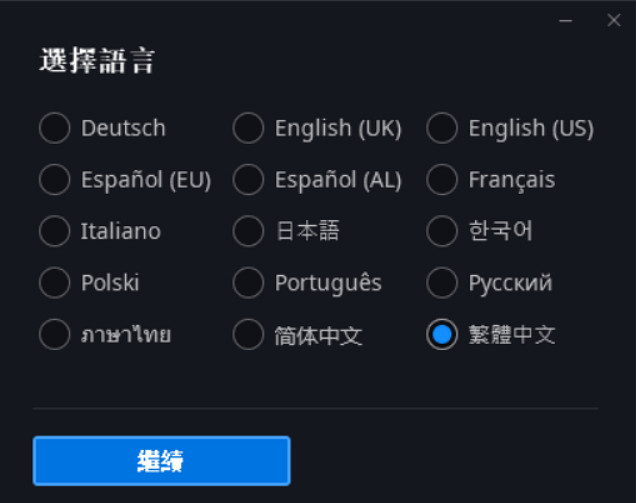
Task: Close the language selection dialog
Action: click(x=613, y=20)
